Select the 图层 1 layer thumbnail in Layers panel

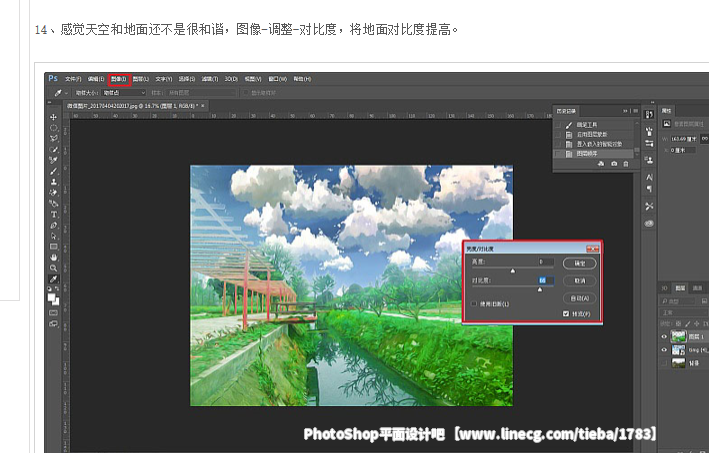(x=678, y=337)
